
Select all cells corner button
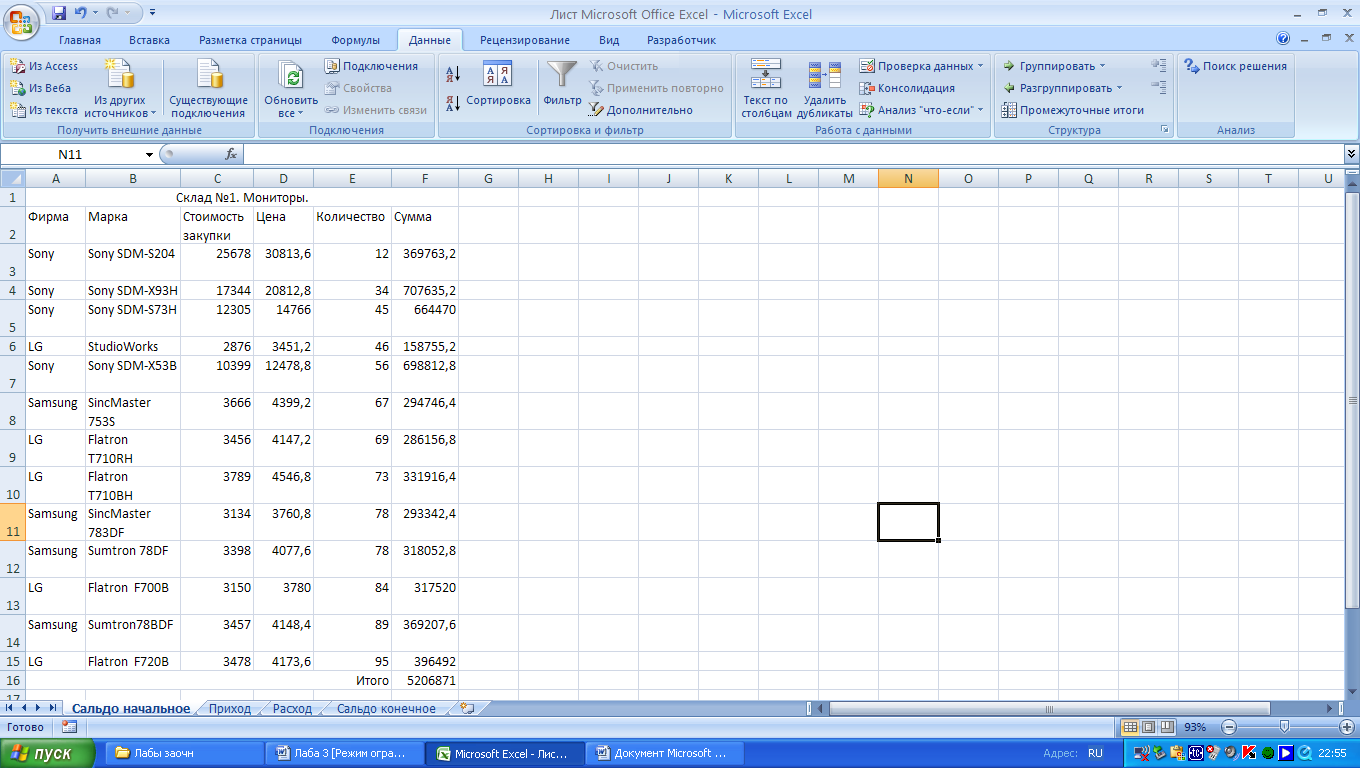(12, 178)
